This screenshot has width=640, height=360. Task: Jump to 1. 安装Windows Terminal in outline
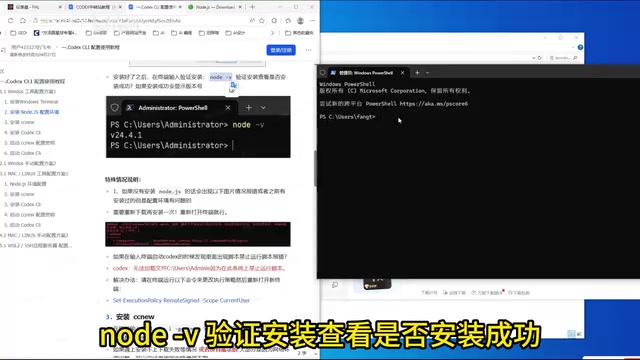[31, 102]
